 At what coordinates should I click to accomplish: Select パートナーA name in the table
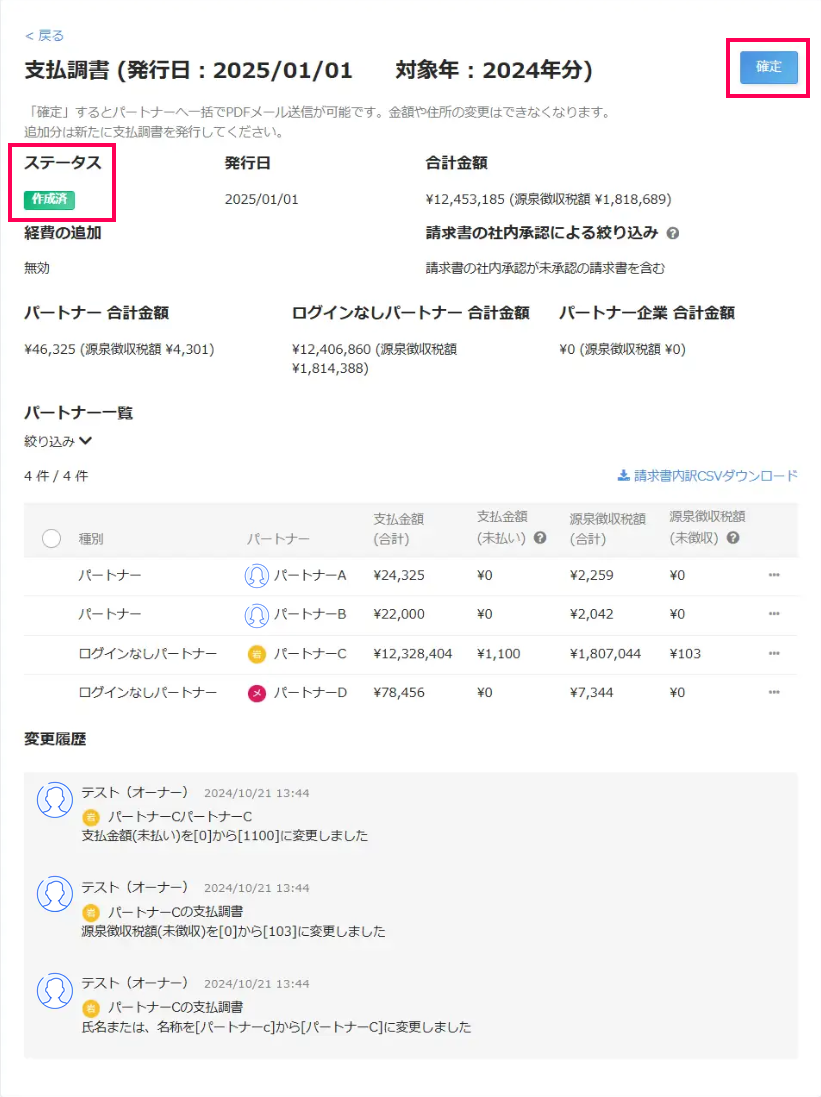(310, 575)
